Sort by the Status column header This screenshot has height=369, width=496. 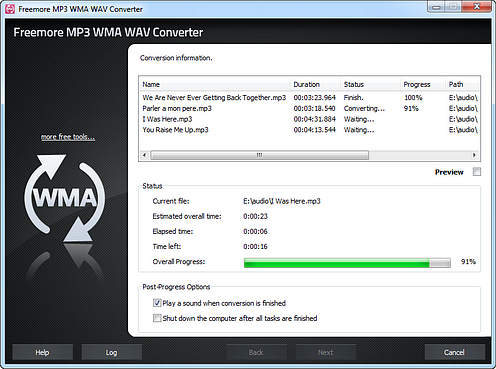coord(370,84)
